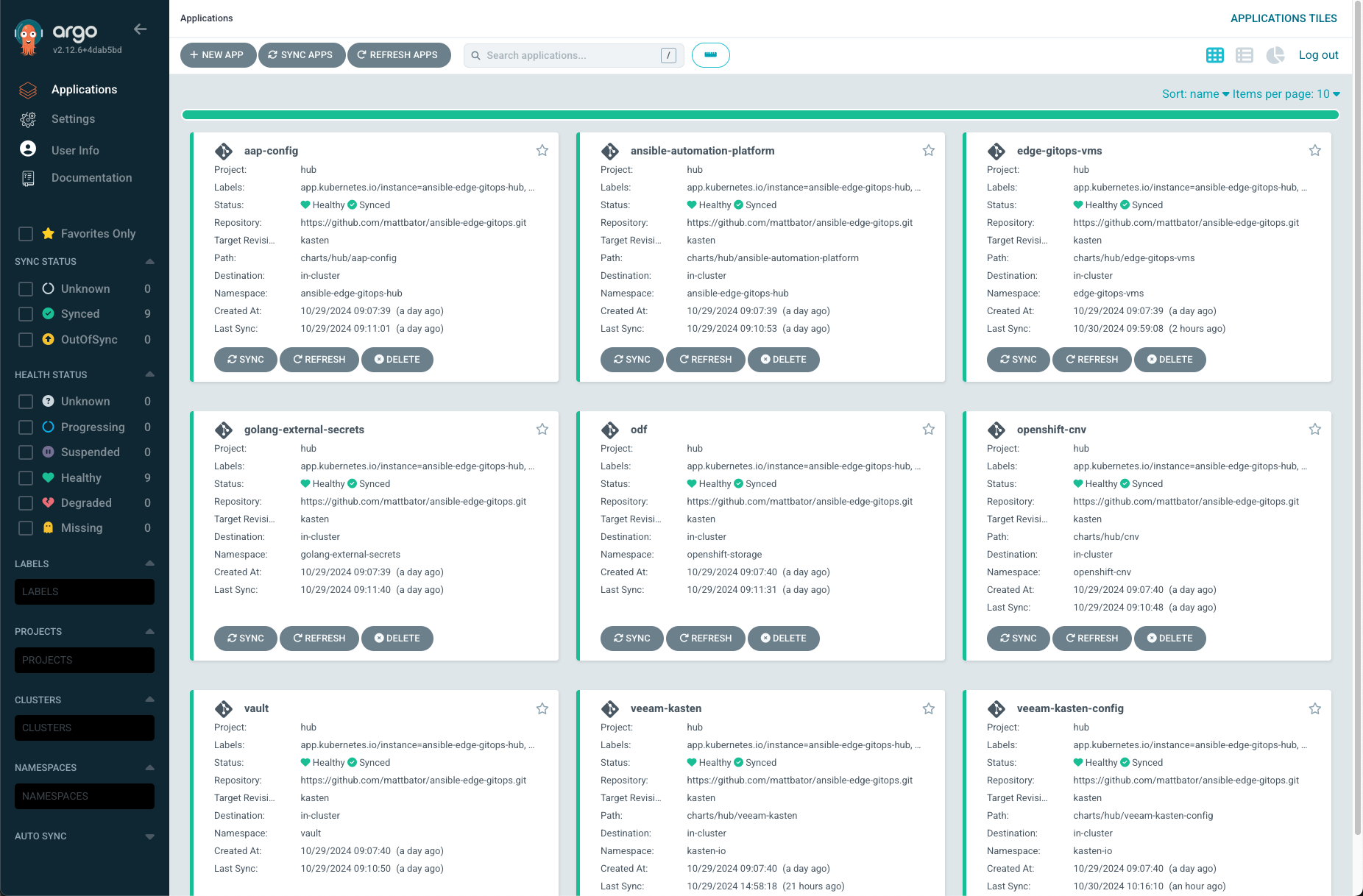Click the NEW APP button
Screen dimensions: 1363x896
pyautogui.click(x=218, y=55)
